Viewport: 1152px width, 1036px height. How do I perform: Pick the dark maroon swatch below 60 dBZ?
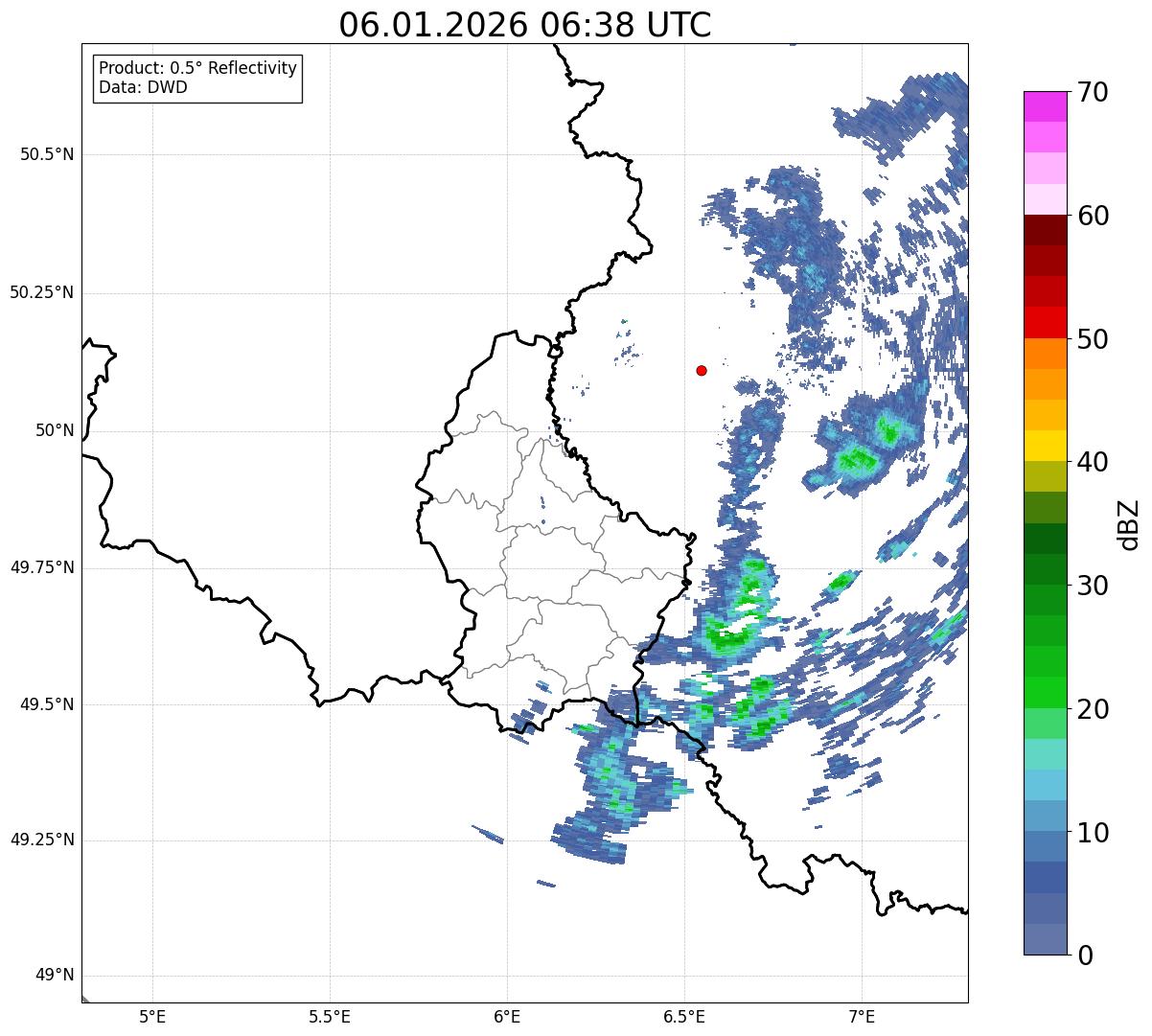pyautogui.click(x=1046, y=230)
